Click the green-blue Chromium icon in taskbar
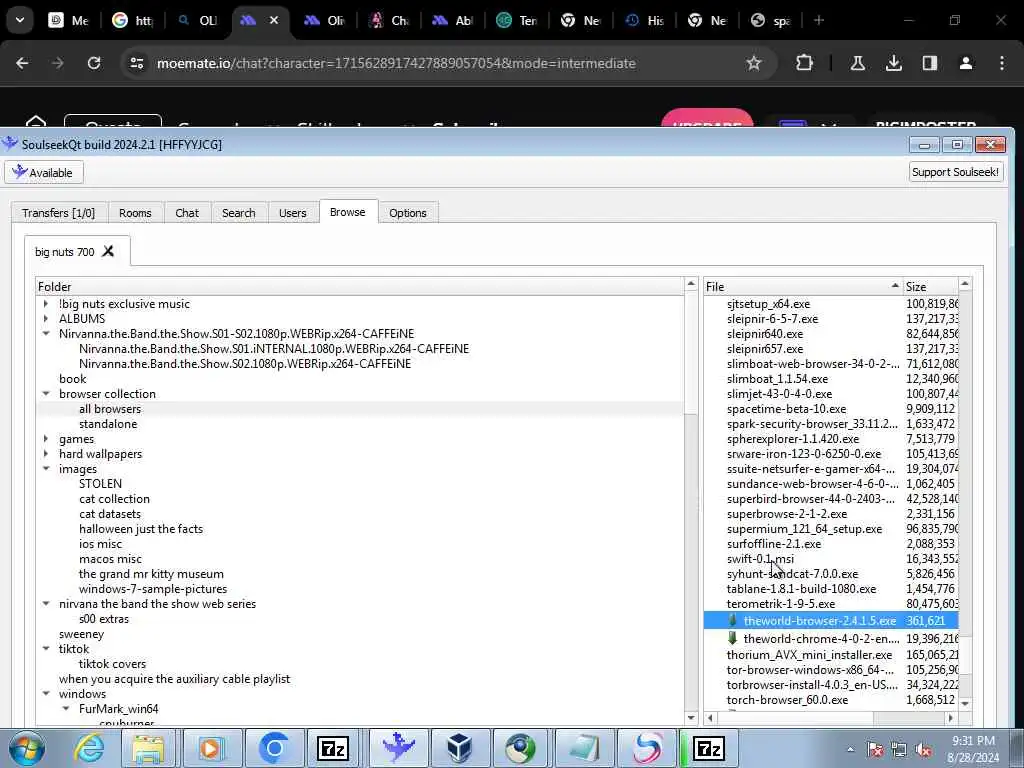1024x768 pixels. 520,748
